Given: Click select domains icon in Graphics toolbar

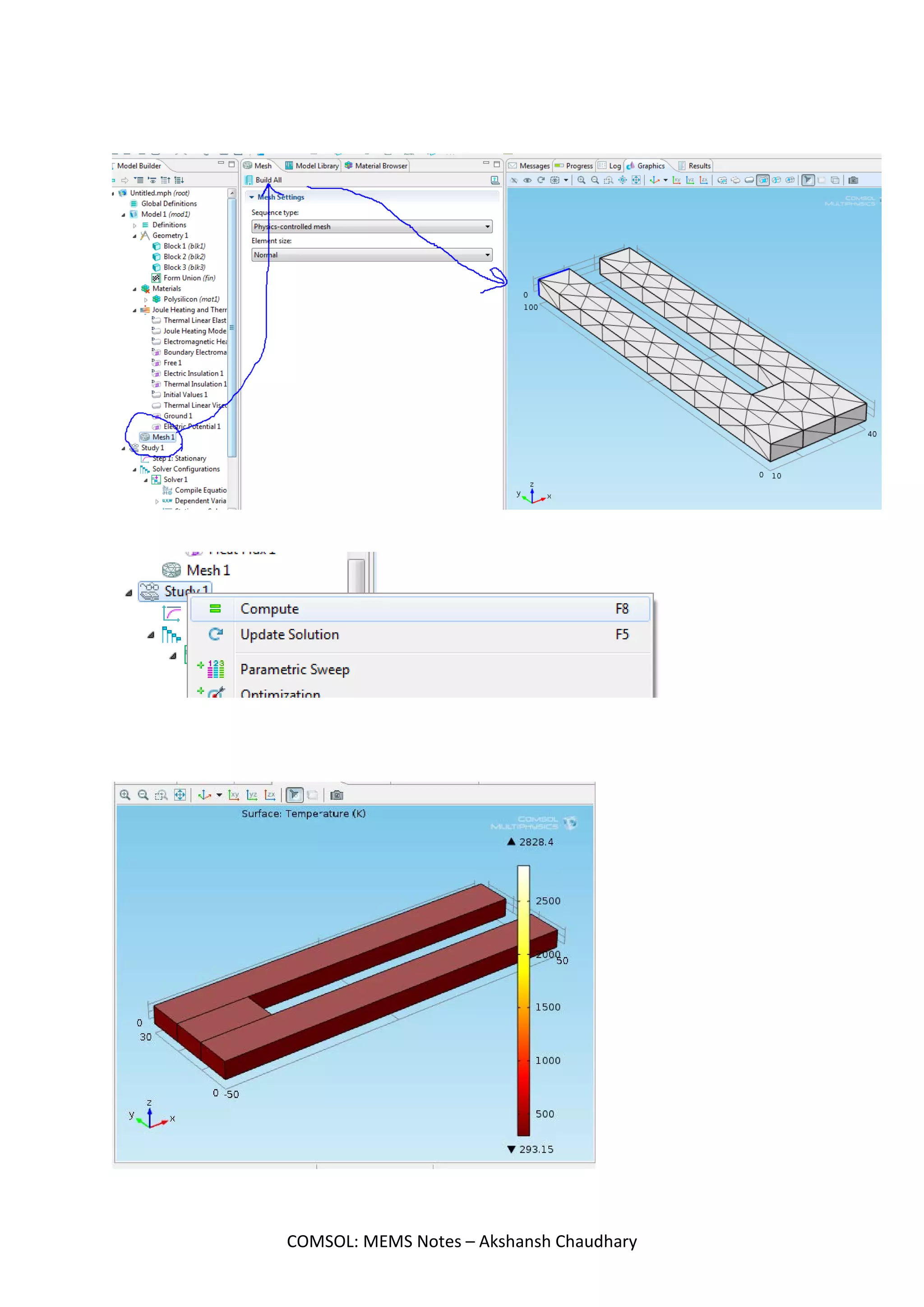Looking at the screenshot, I should [749, 181].
